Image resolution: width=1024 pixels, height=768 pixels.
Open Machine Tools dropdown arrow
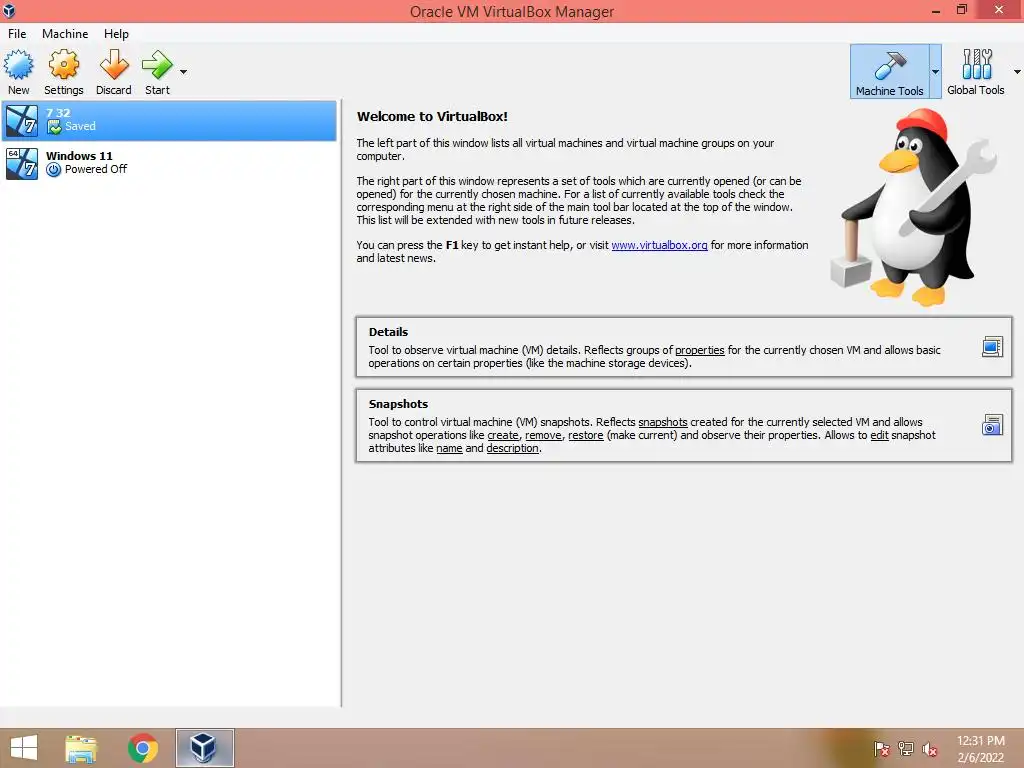coord(935,71)
